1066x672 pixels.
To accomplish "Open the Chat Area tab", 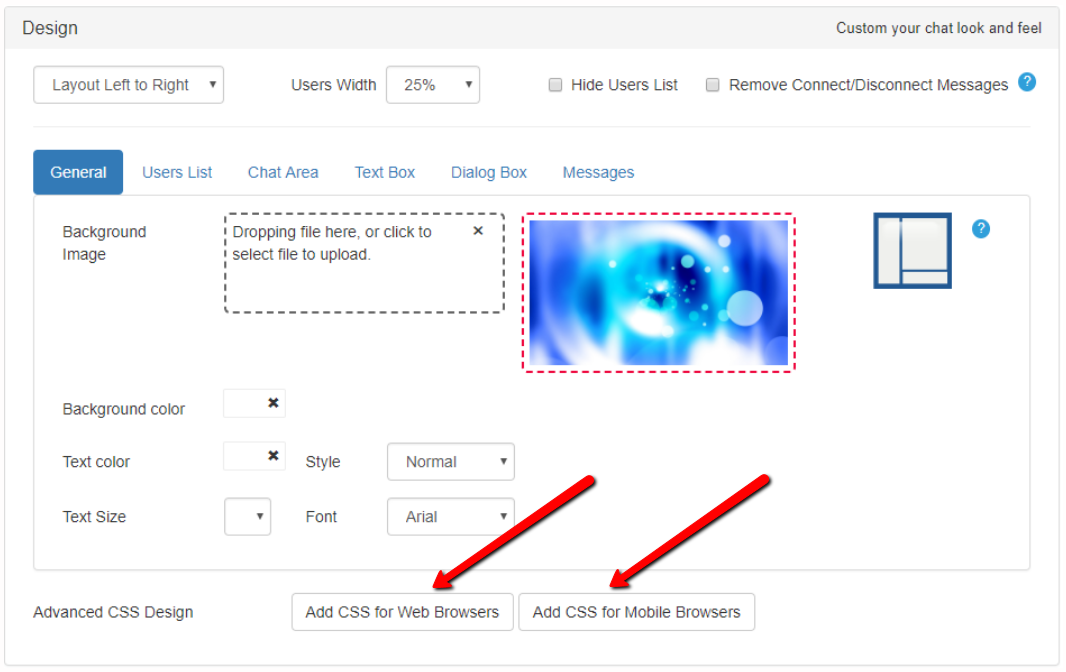I will (x=283, y=172).
